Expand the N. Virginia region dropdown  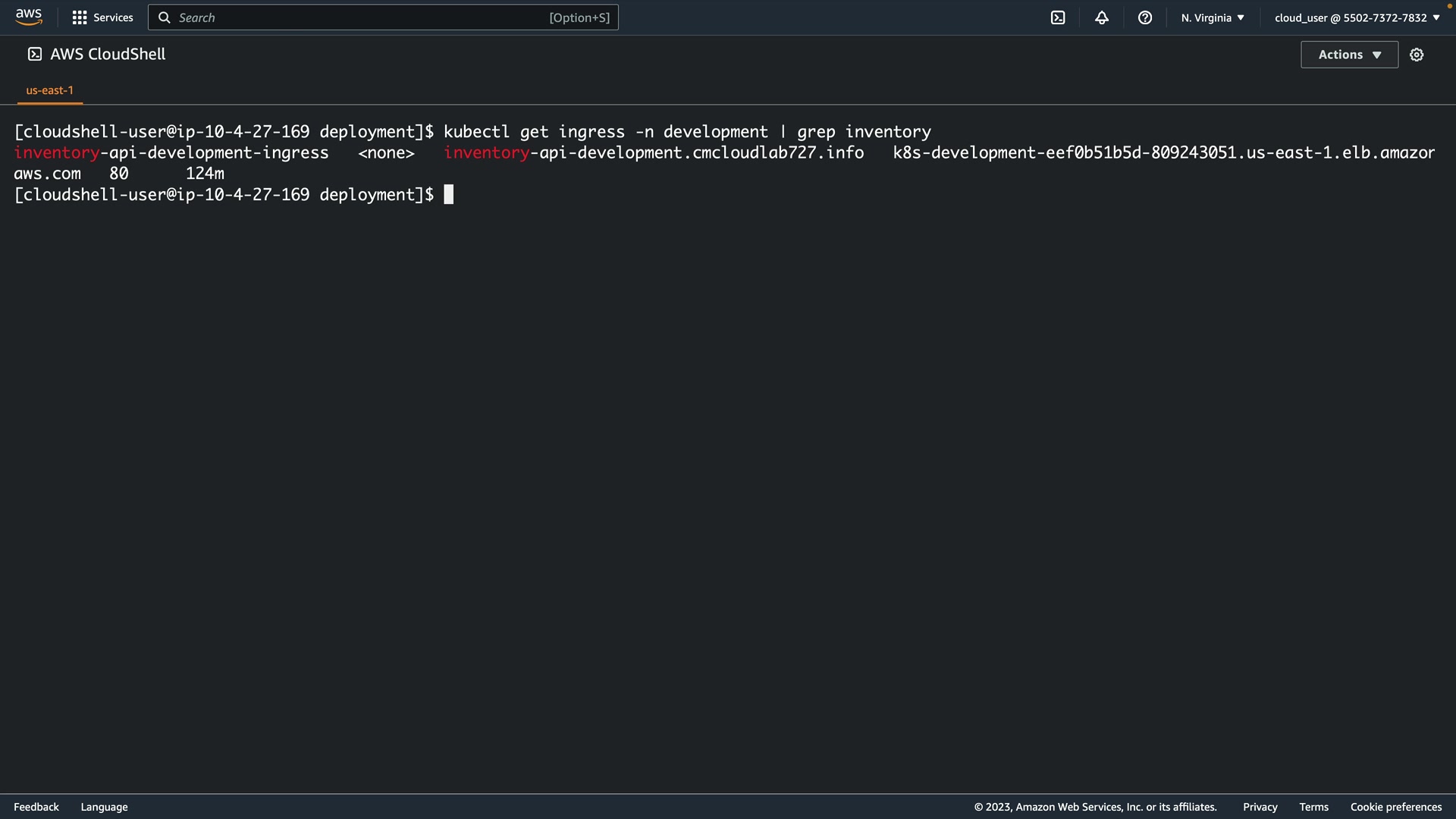pos(1212,17)
